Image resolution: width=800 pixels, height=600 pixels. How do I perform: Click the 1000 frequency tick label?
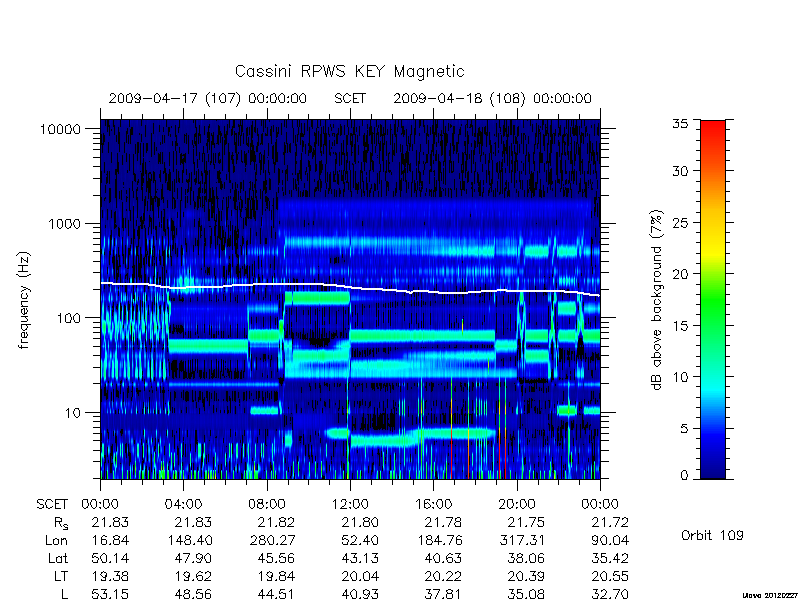(64, 224)
